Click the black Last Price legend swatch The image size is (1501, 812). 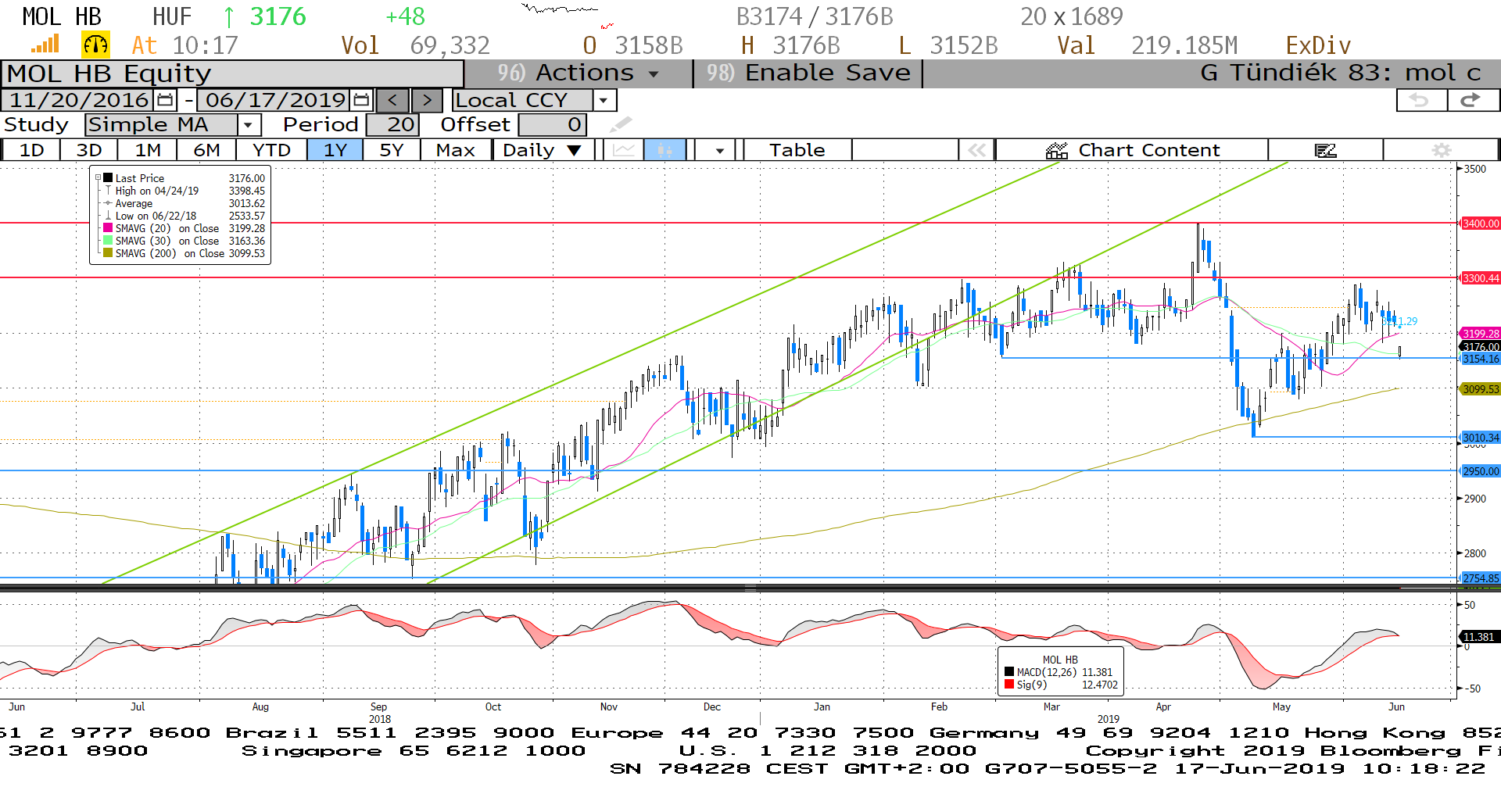108,178
